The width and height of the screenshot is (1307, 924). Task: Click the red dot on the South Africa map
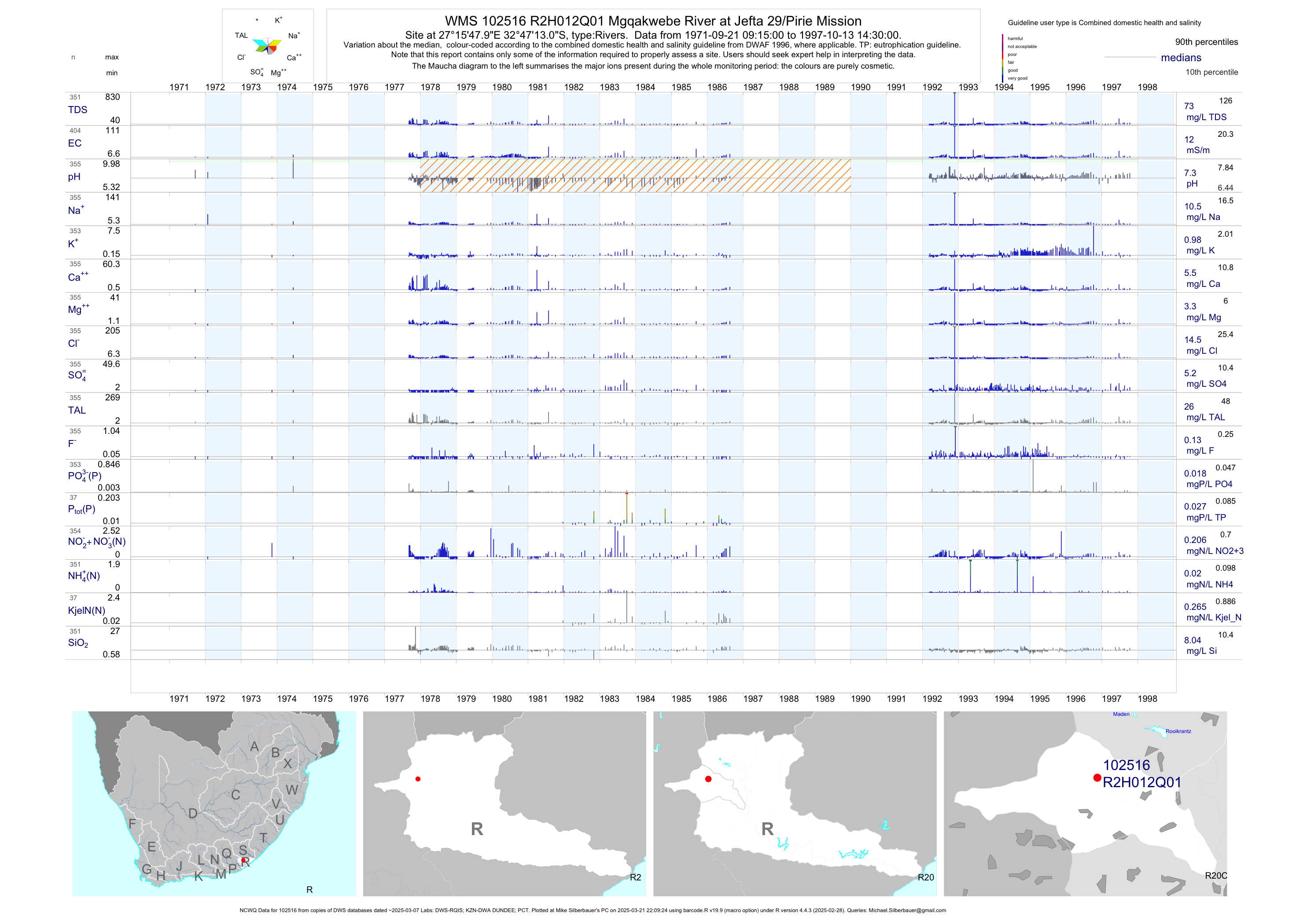(x=243, y=861)
